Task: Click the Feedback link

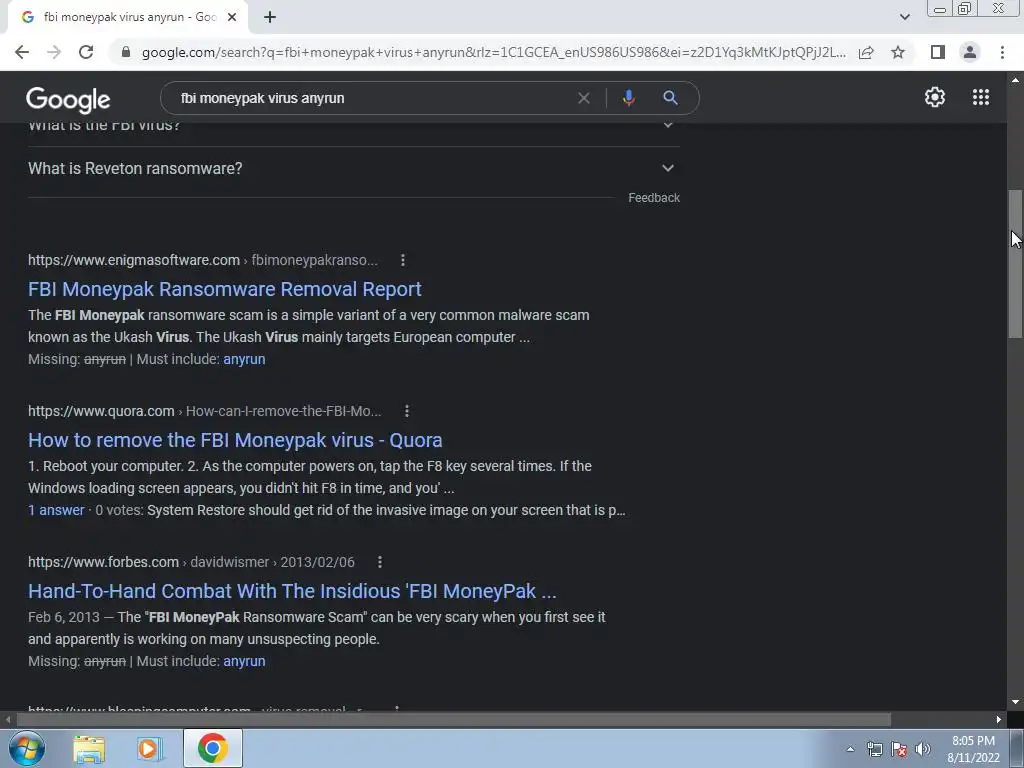Action: pyautogui.click(x=654, y=198)
